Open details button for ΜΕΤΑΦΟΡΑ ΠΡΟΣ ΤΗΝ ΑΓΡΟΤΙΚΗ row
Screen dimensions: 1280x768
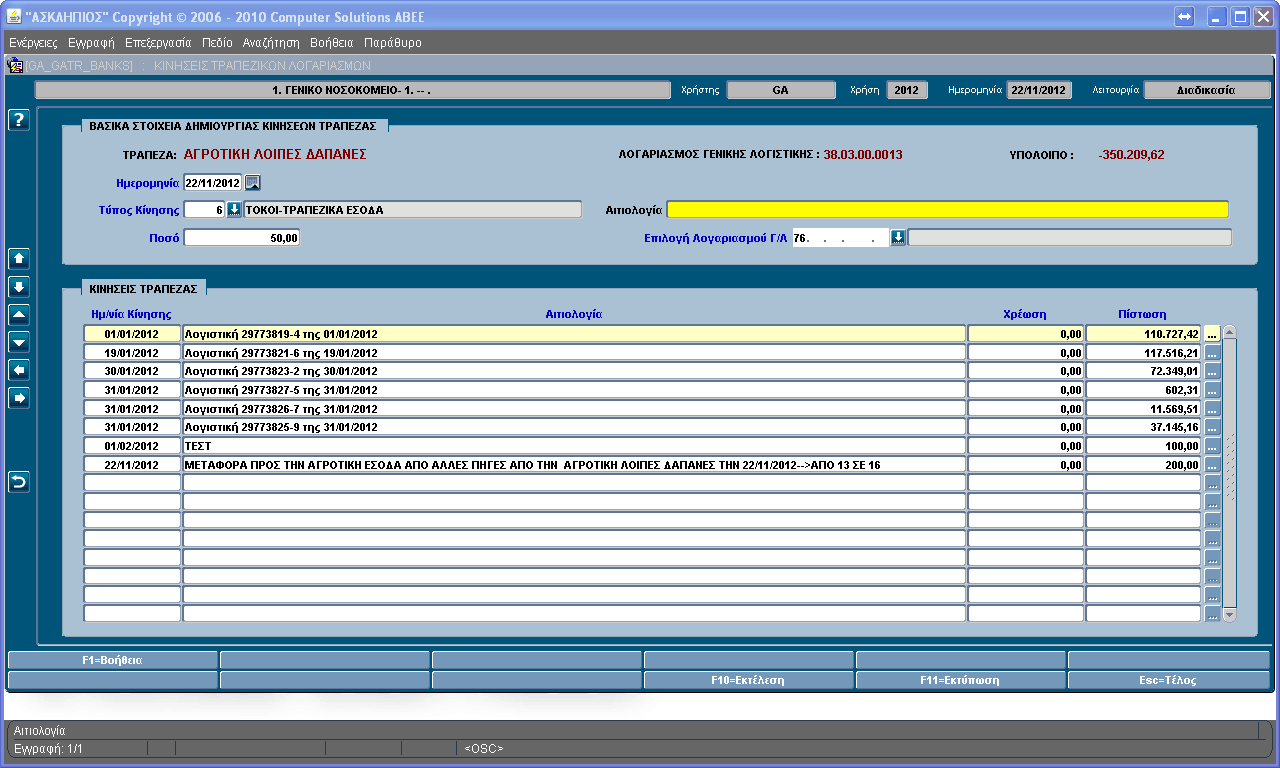pyautogui.click(x=1212, y=464)
